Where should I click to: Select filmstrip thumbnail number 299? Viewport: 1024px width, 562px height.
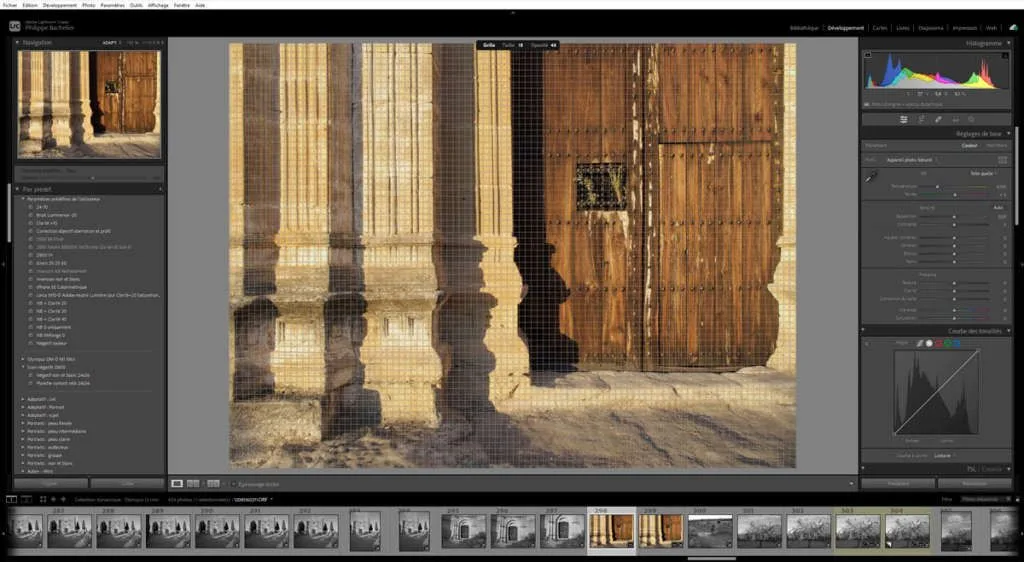click(660, 530)
